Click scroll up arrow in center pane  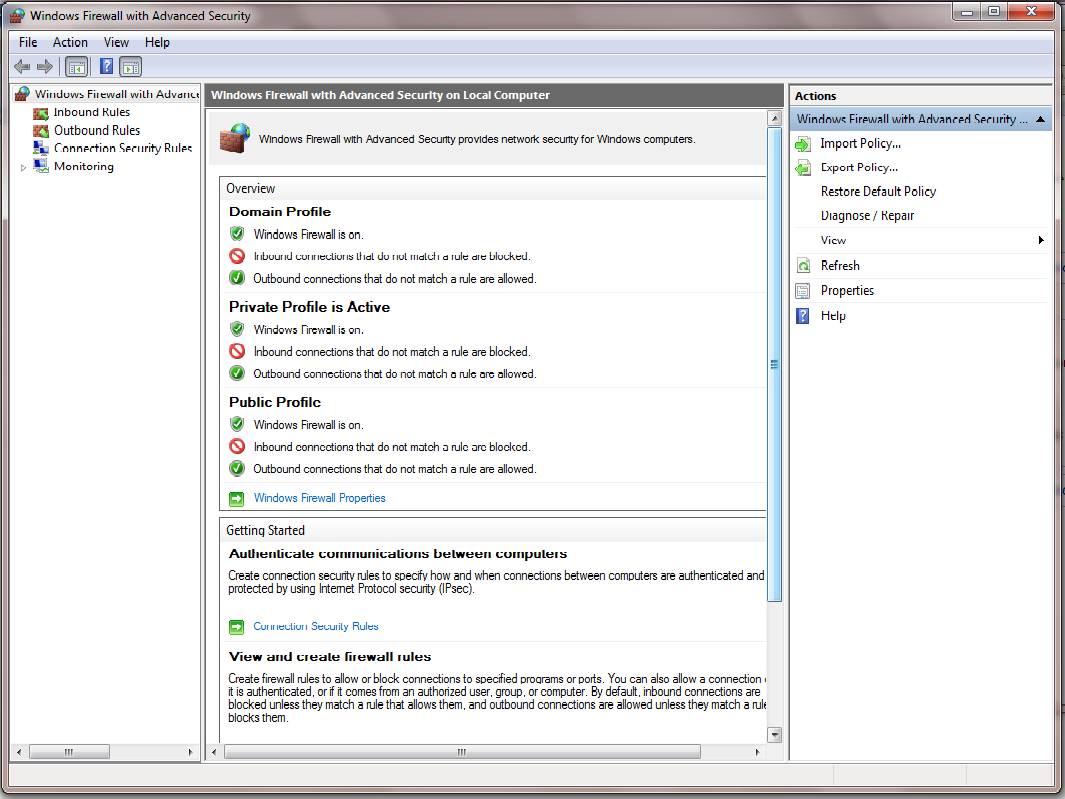tap(774, 118)
